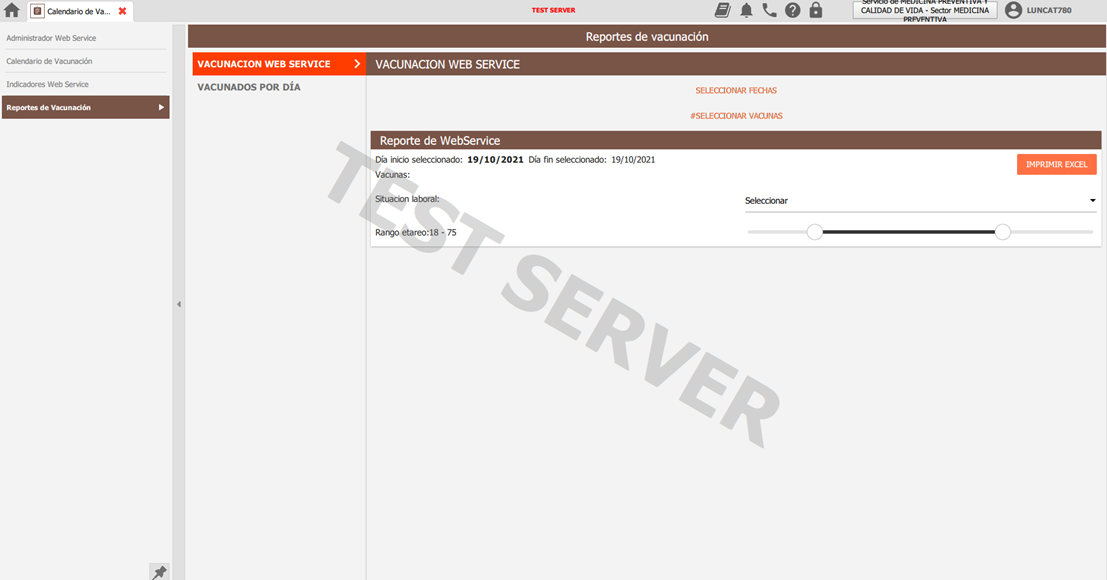The width and height of the screenshot is (1107, 580).
Task: Collapse the left sidebar panel arrow
Action: pyautogui.click(x=179, y=304)
